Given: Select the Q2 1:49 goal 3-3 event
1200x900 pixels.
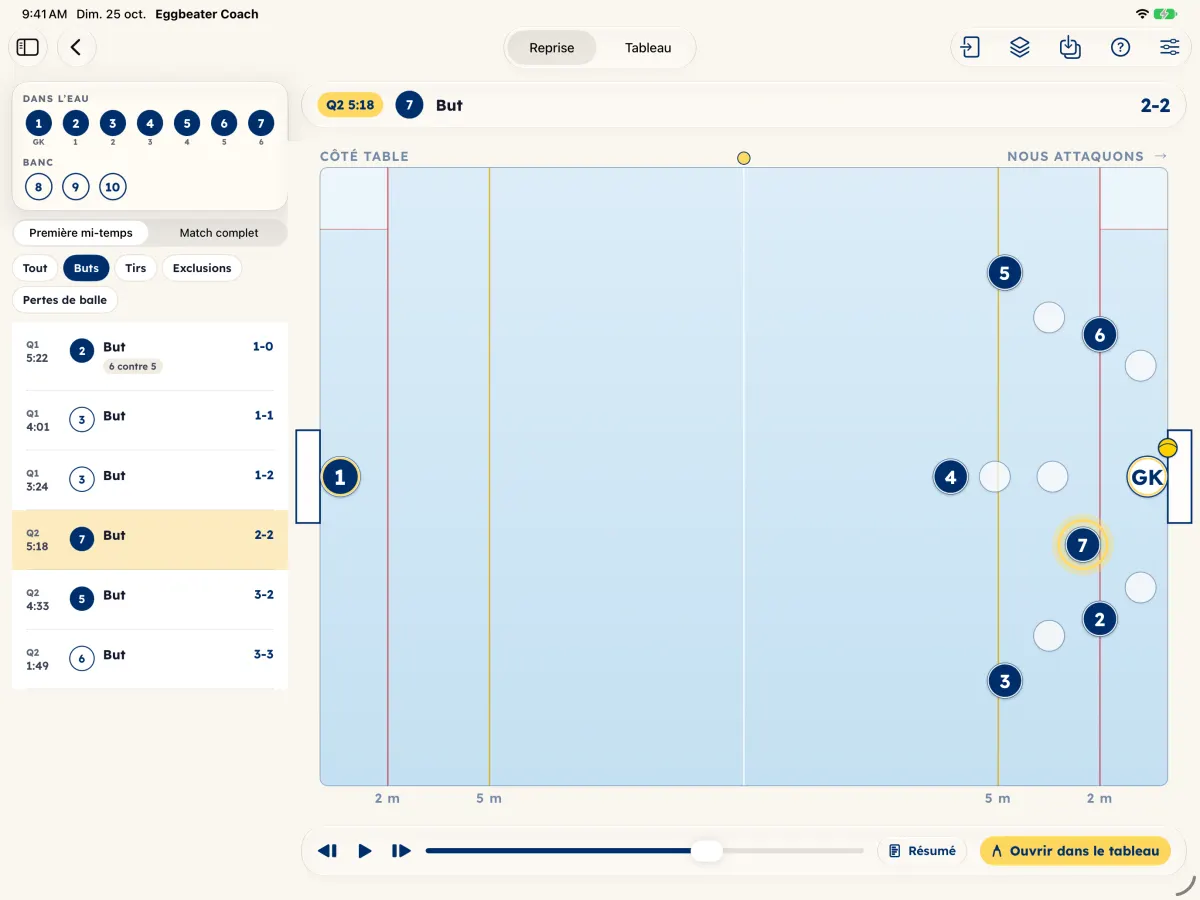Looking at the screenshot, I should coord(150,660).
